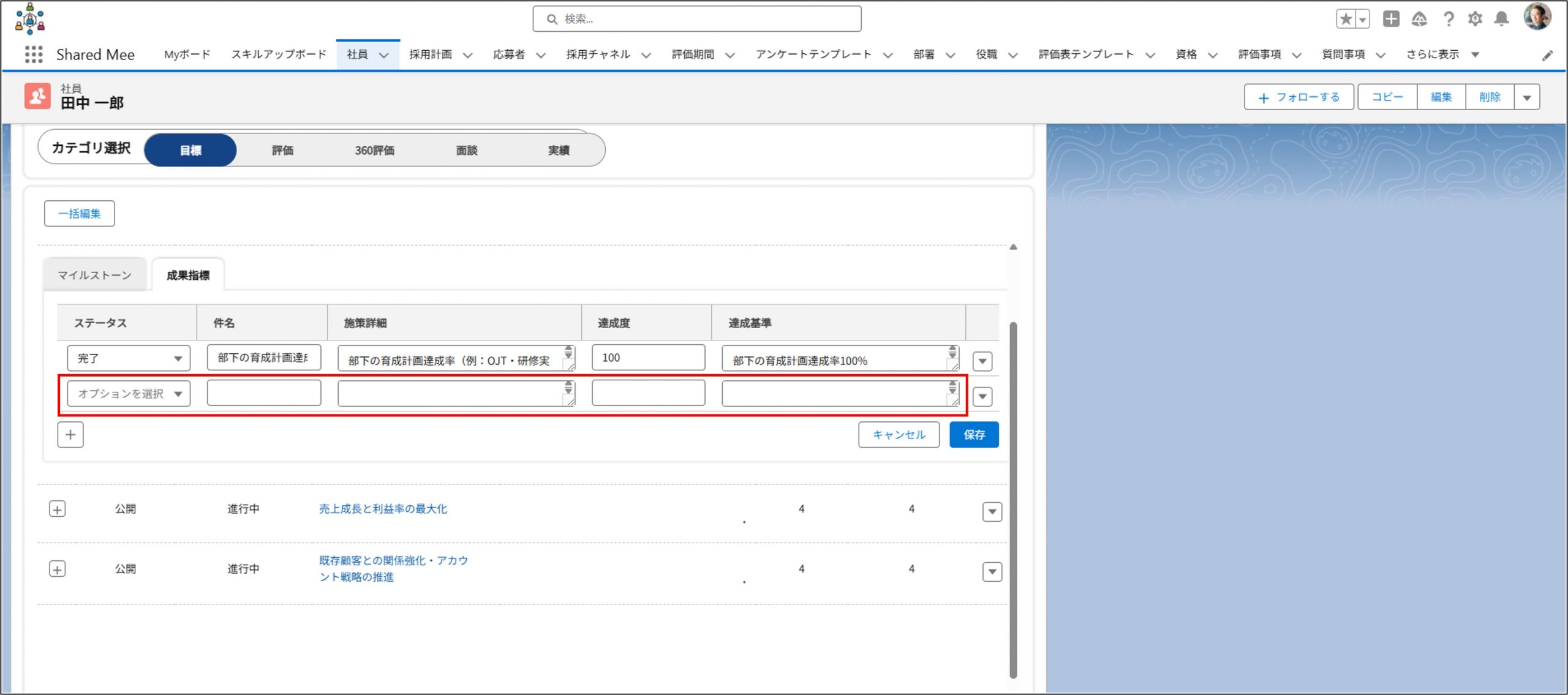This screenshot has width=1568, height=695.
Task: Open the global actions plus icon
Action: point(1390,19)
